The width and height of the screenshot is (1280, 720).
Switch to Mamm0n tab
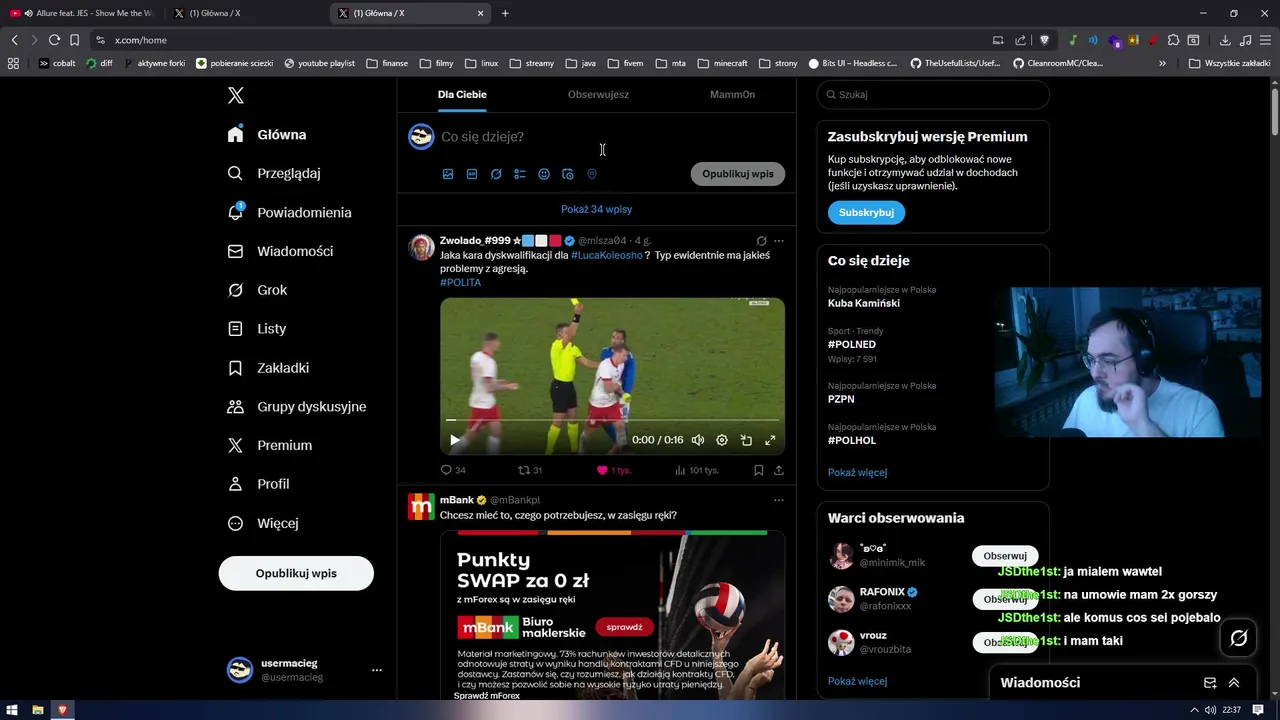click(x=732, y=95)
